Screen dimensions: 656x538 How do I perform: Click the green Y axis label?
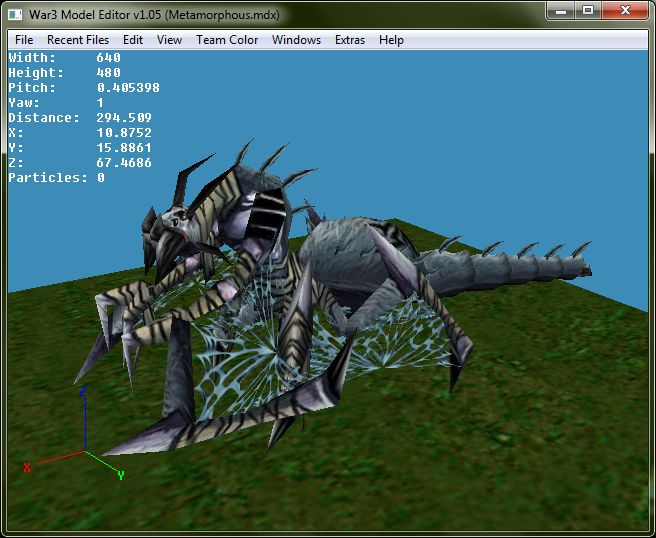tap(121, 475)
